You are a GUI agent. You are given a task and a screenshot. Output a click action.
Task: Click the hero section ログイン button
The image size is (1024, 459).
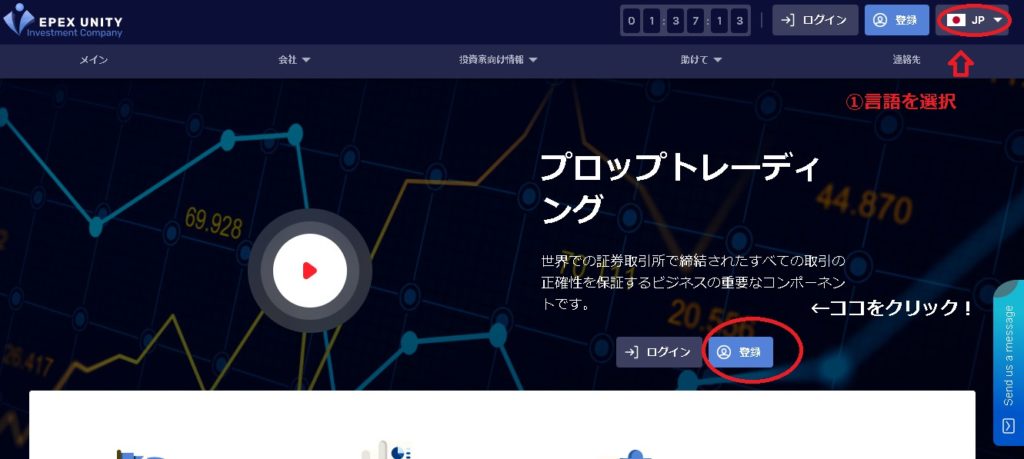point(659,352)
